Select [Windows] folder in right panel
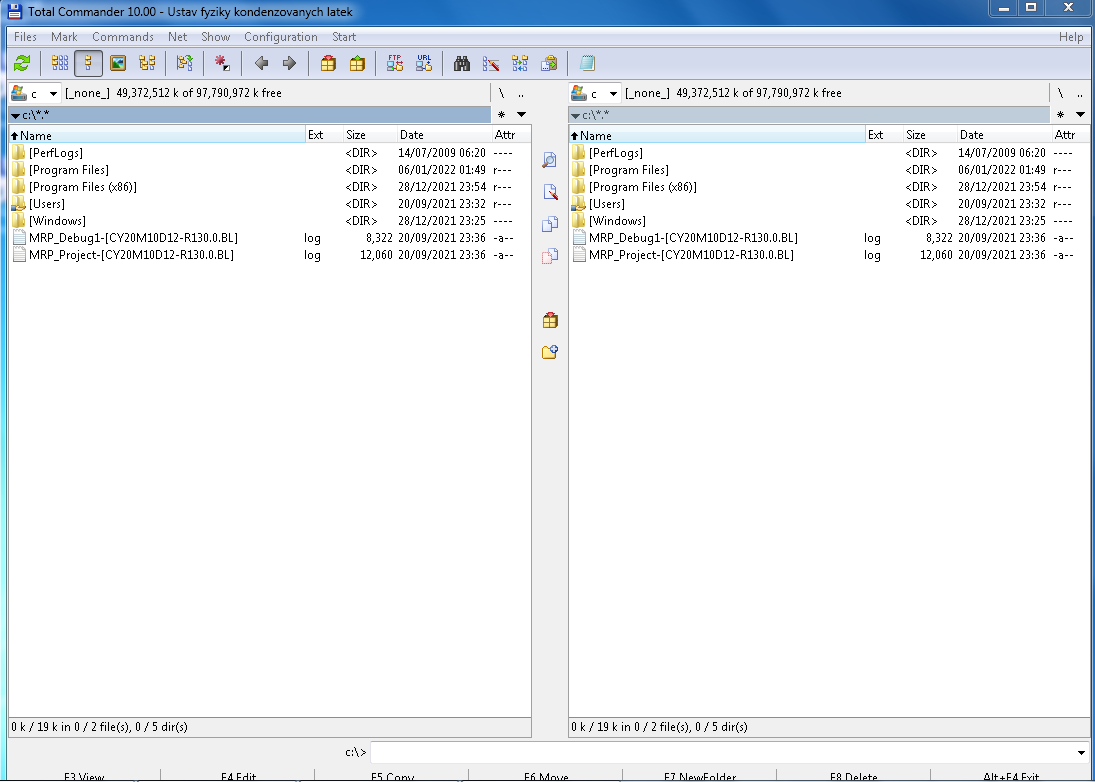Image resolution: width=1095 pixels, height=782 pixels. tap(829, 221)
